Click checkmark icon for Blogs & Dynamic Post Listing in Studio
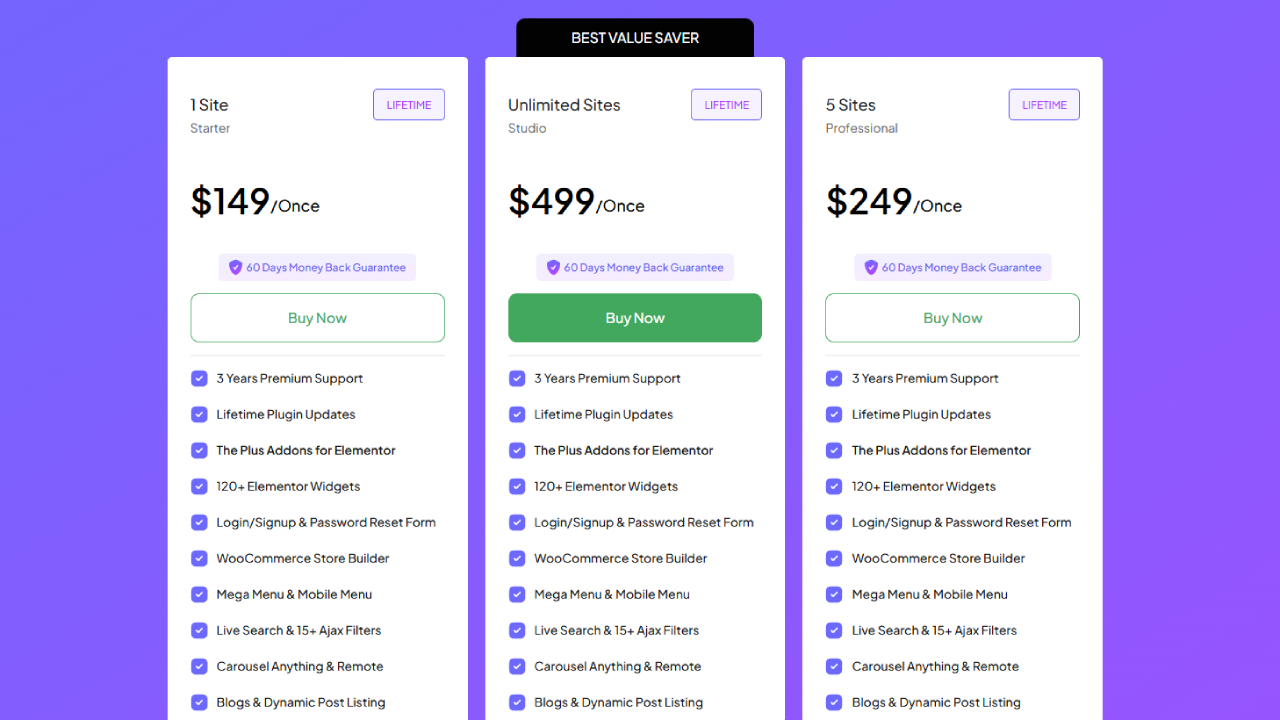This screenshot has height=720, width=1280. (x=517, y=702)
